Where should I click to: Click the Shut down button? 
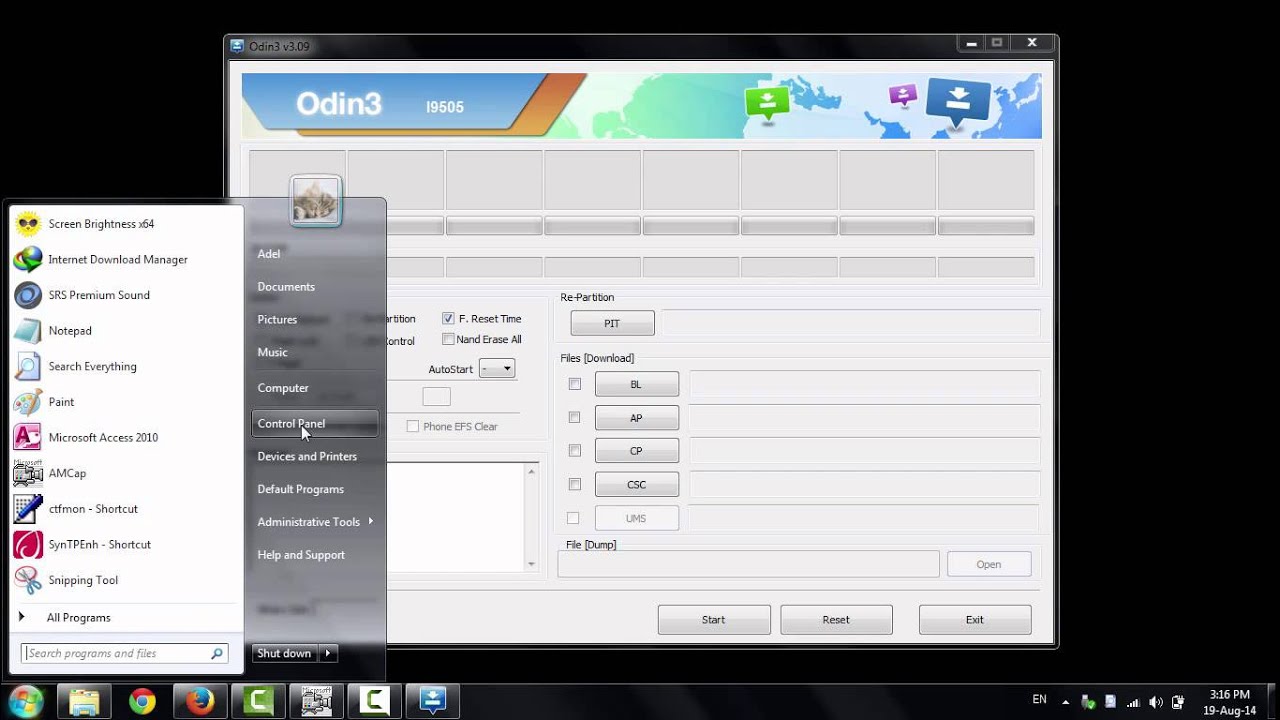click(x=285, y=653)
